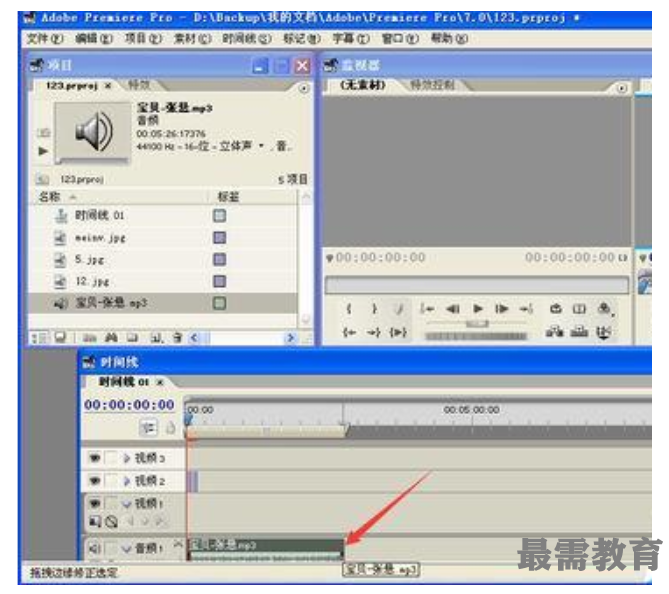669x594 pixels.
Task: Open the 字幕 menu
Action: (351, 38)
